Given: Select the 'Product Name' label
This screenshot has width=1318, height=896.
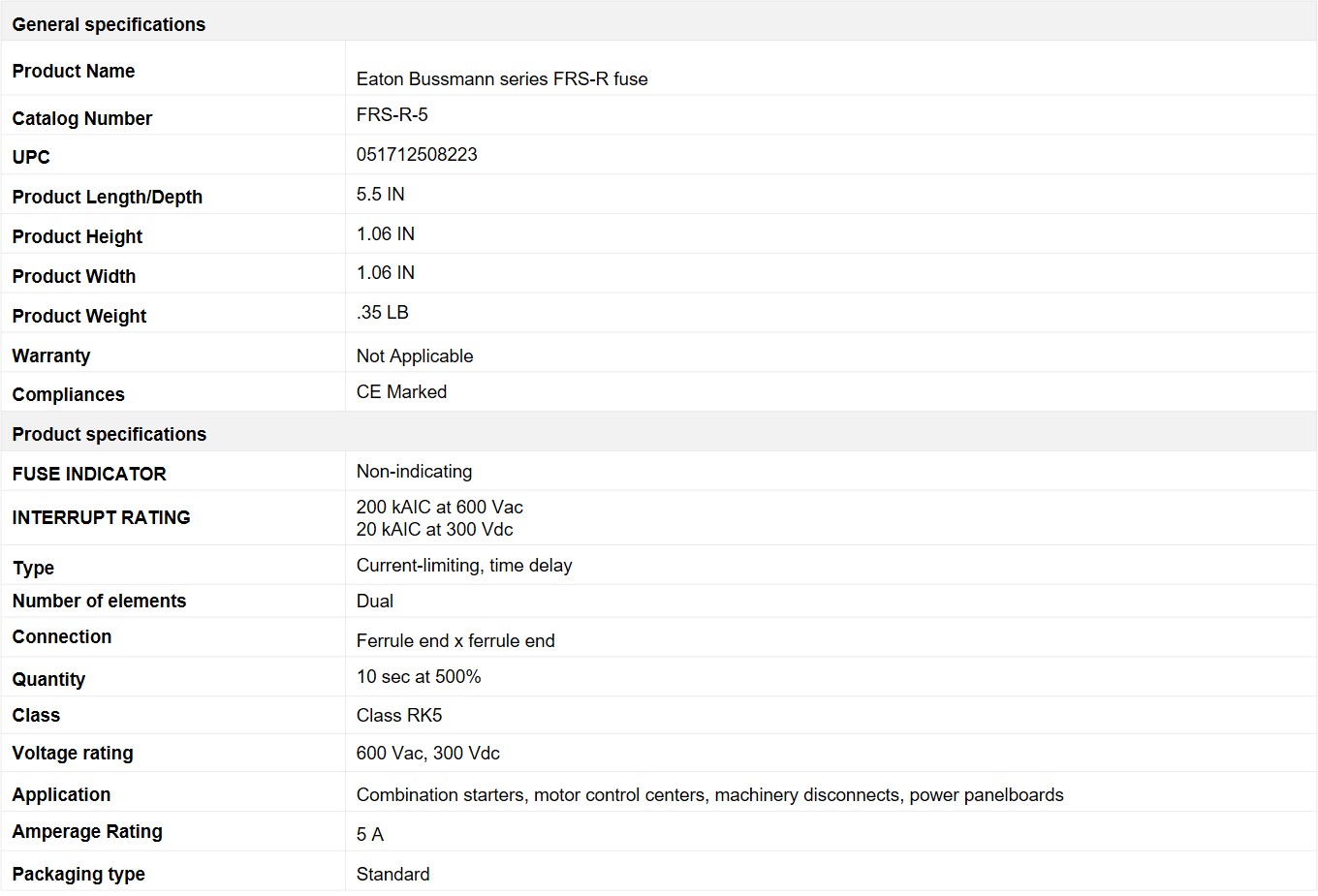Looking at the screenshot, I should [x=74, y=71].
